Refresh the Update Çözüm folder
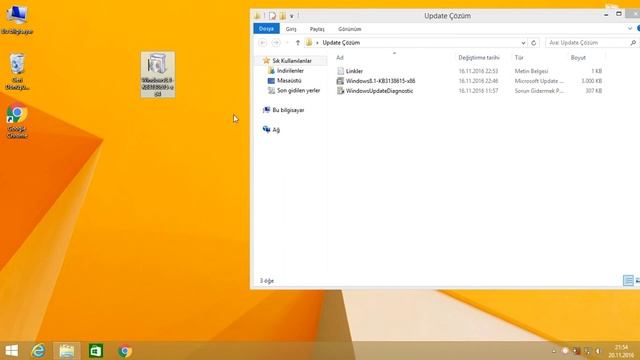This screenshot has width=640, height=360. pos(533,42)
